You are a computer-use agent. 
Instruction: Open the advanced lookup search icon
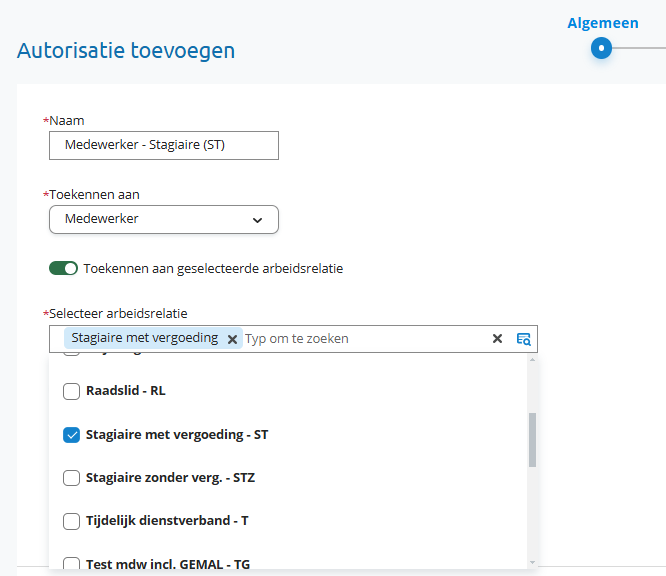(523, 339)
